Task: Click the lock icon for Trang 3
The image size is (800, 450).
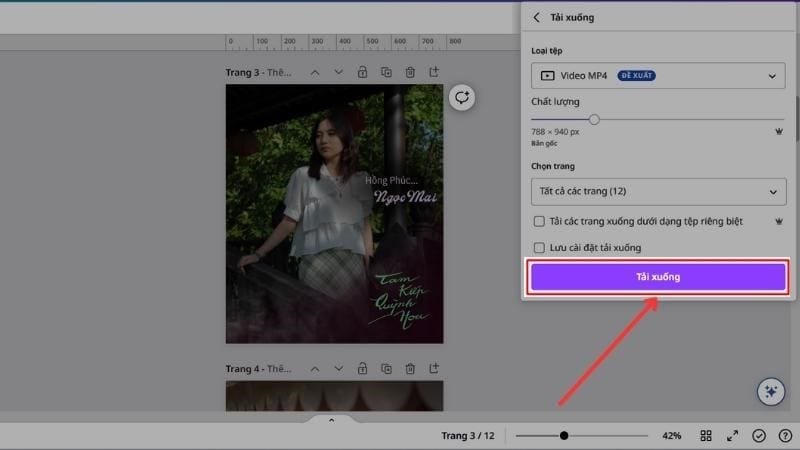Action: 362,72
